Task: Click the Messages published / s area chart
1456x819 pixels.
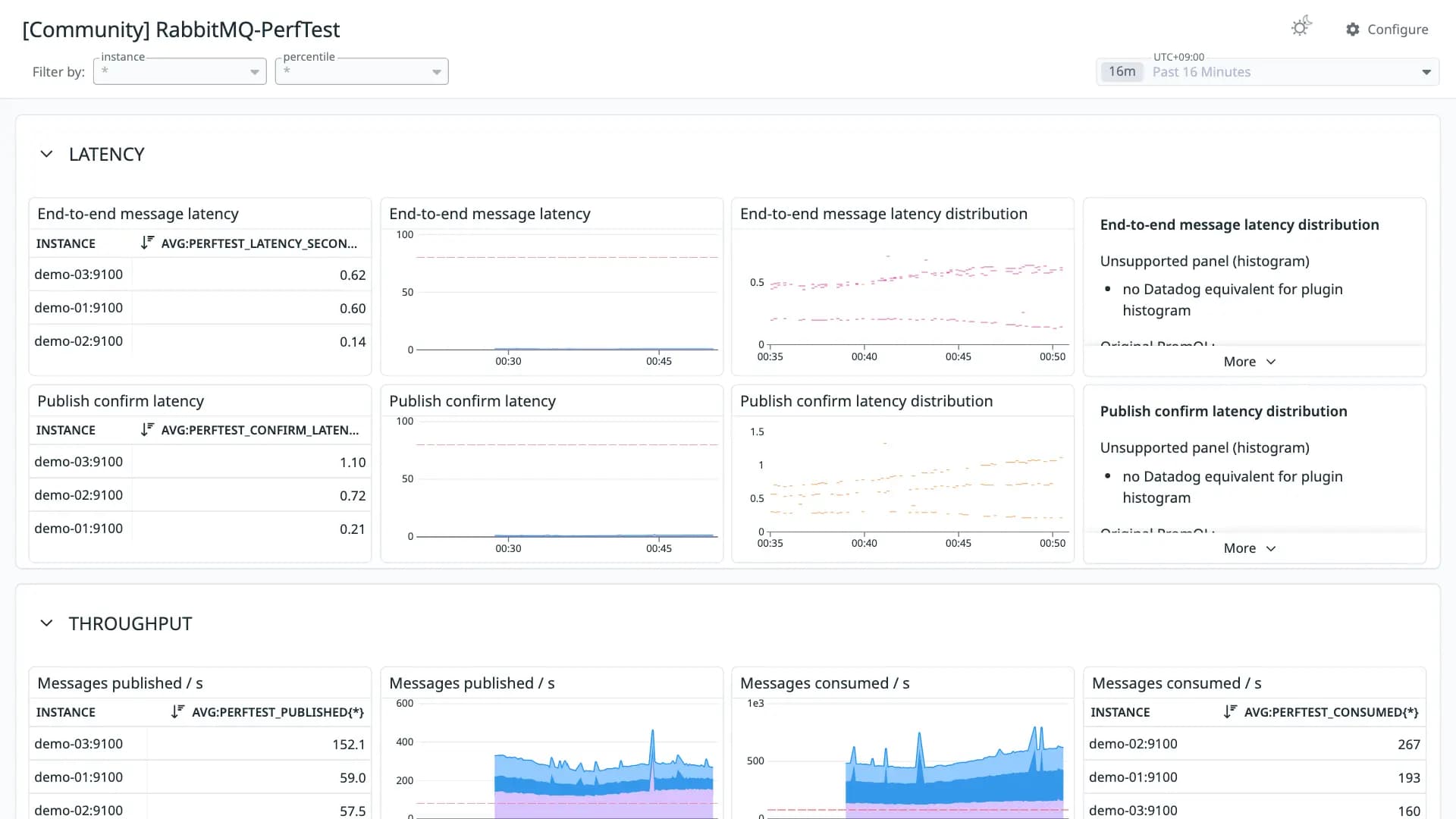Action: [x=552, y=758]
